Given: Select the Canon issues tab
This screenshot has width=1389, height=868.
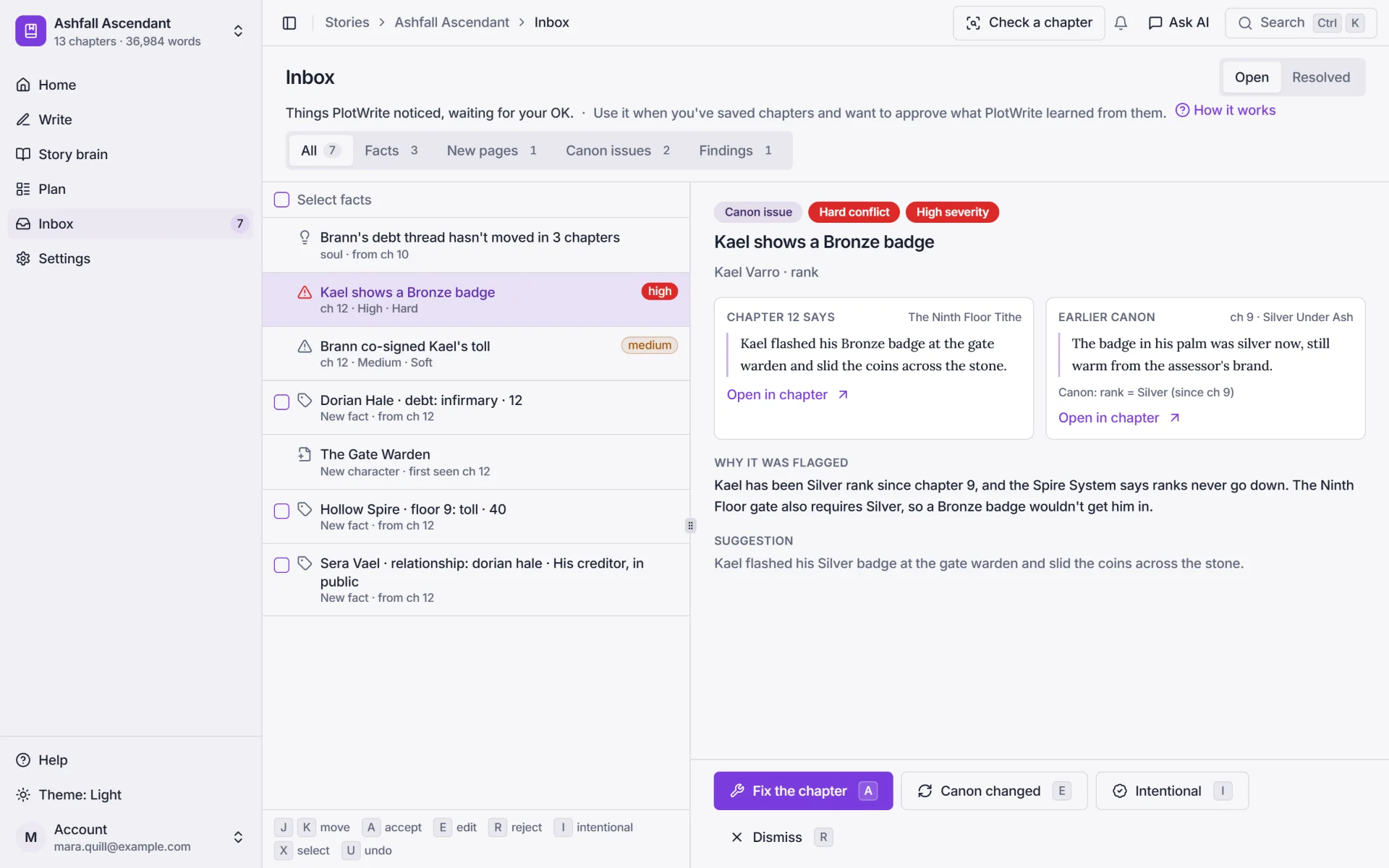Looking at the screenshot, I should (x=618, y=150).
